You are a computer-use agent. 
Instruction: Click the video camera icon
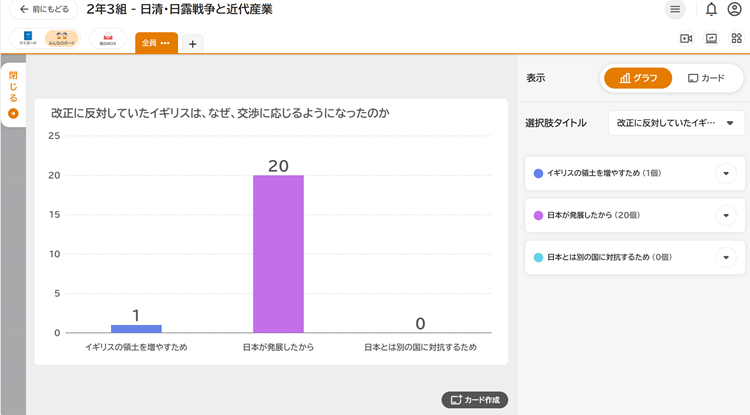686,39
